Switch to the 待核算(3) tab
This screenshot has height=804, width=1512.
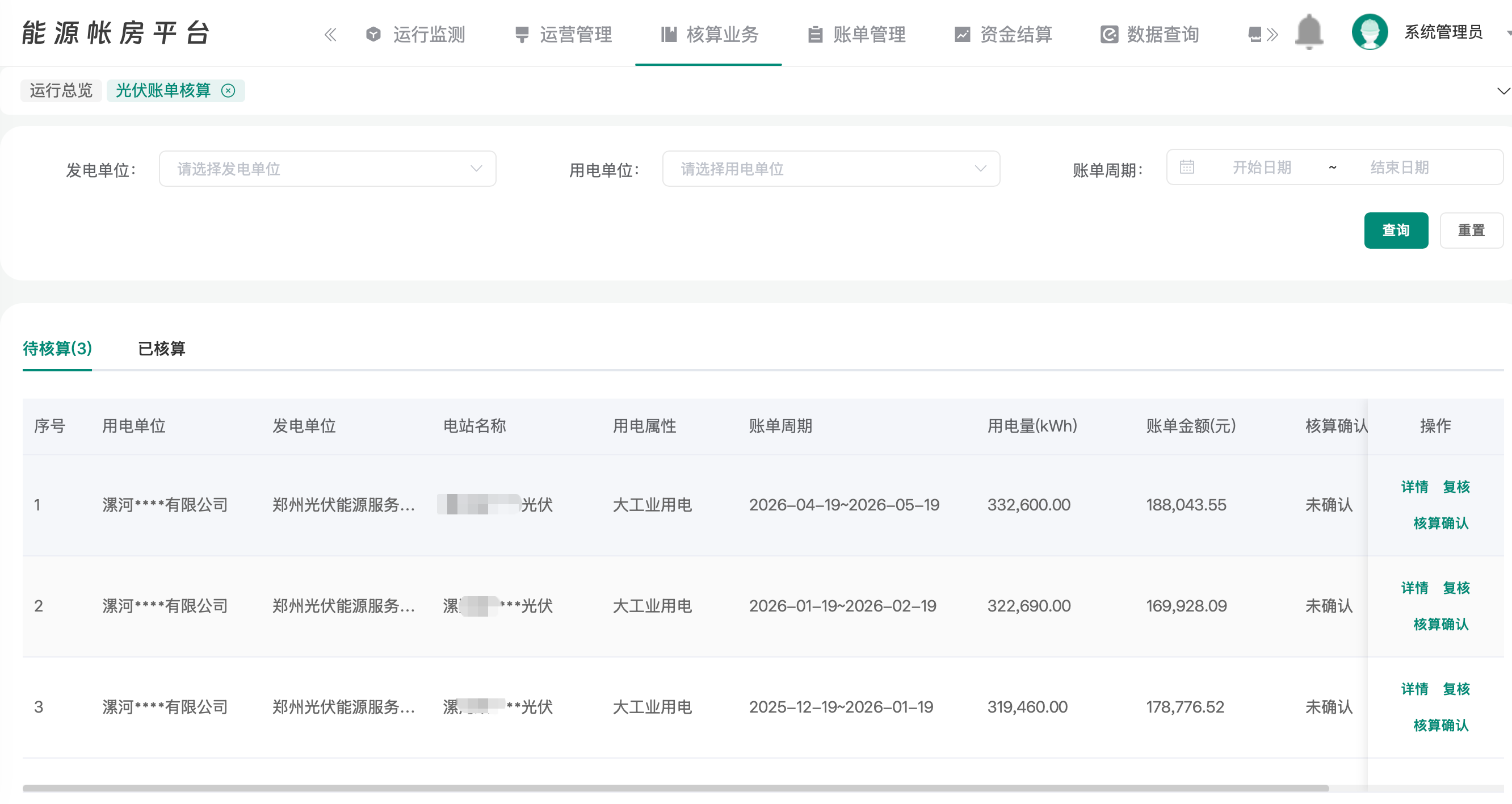[57, 348]
